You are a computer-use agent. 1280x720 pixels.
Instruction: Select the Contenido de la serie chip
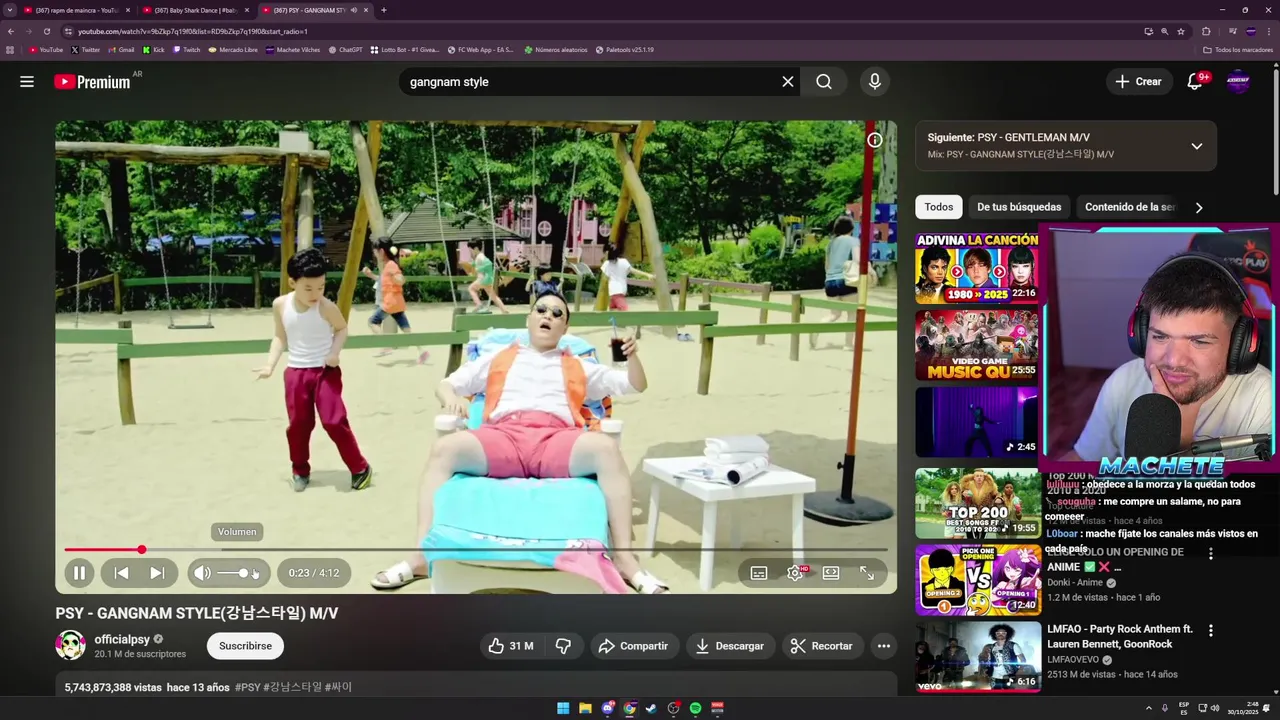click(1130, 207)
